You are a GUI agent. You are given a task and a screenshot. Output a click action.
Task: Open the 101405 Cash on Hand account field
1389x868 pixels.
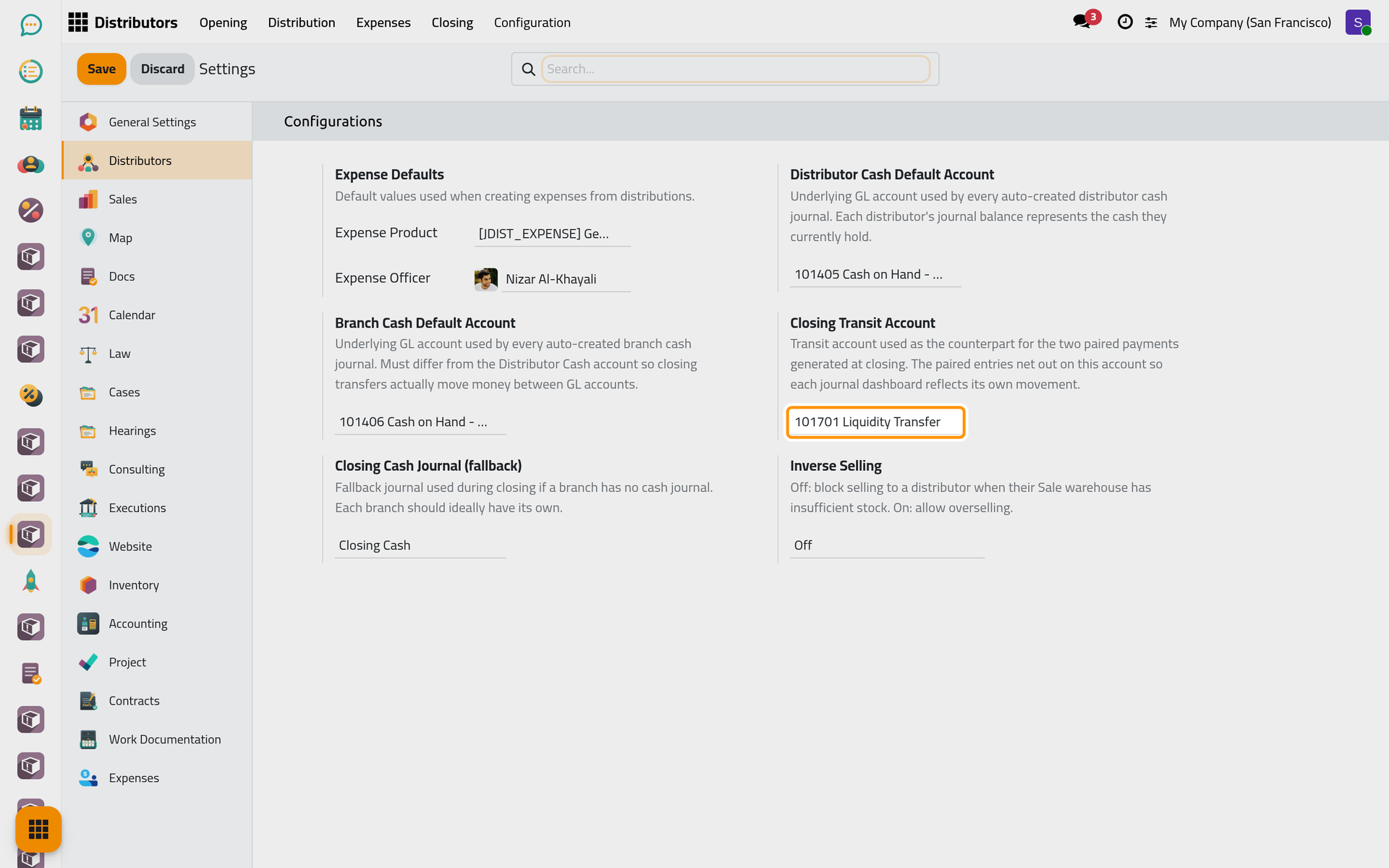pos(875,274)
